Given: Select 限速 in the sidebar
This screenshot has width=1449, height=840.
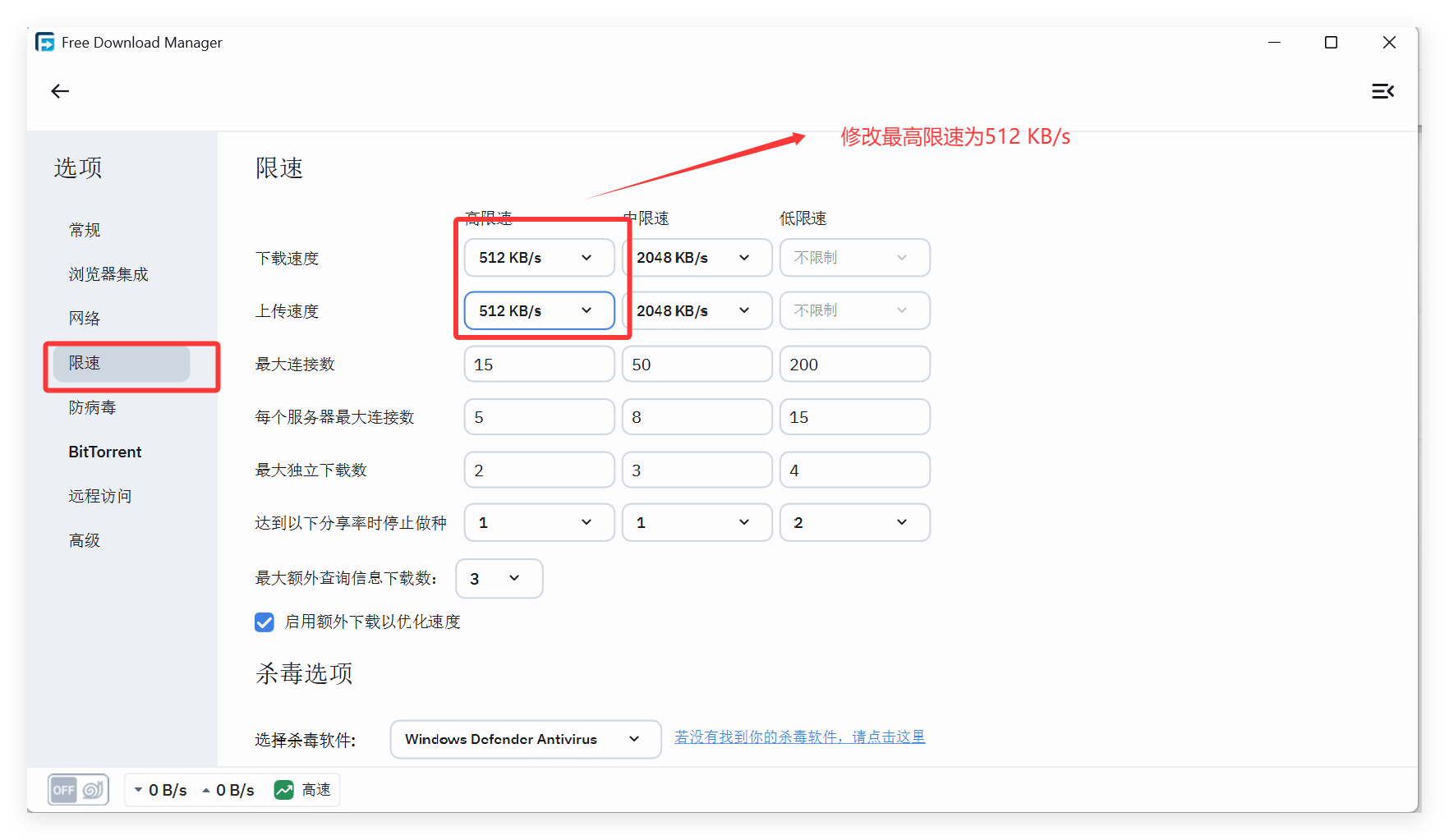Looking at the screenshot, I should click(x=122, y=363).
